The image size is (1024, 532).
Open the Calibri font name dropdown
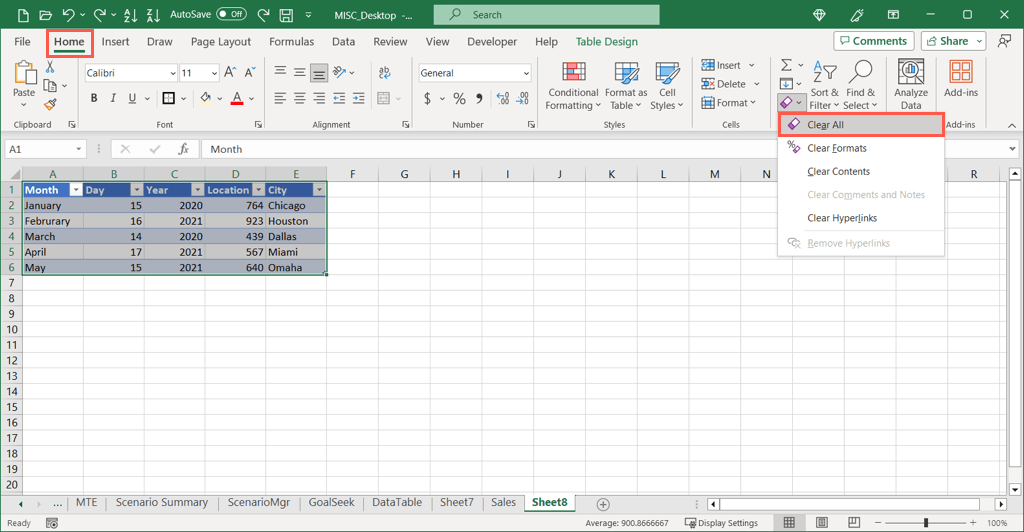[171, 73]
